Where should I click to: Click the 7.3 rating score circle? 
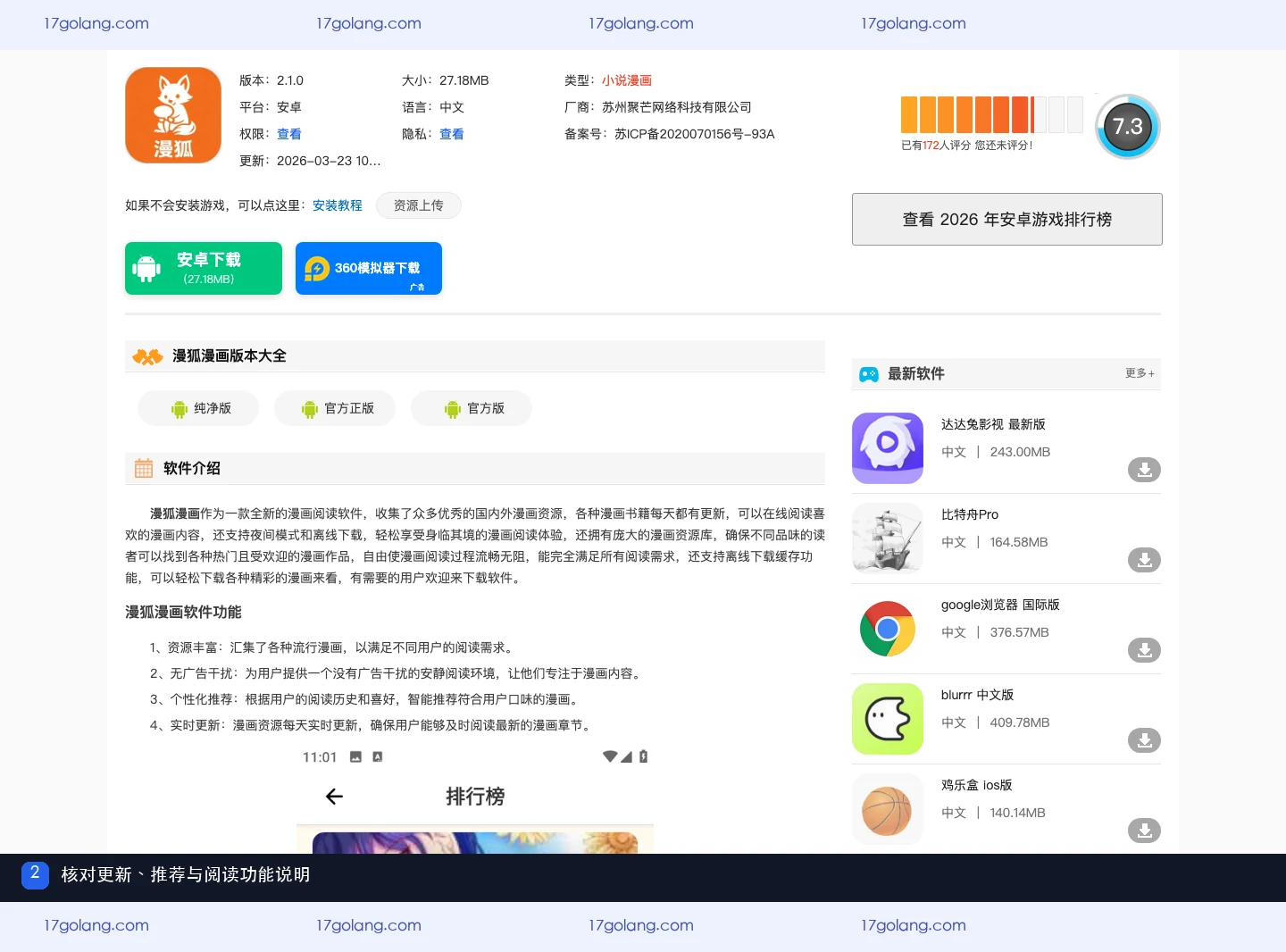click(x=1128, y=127)
